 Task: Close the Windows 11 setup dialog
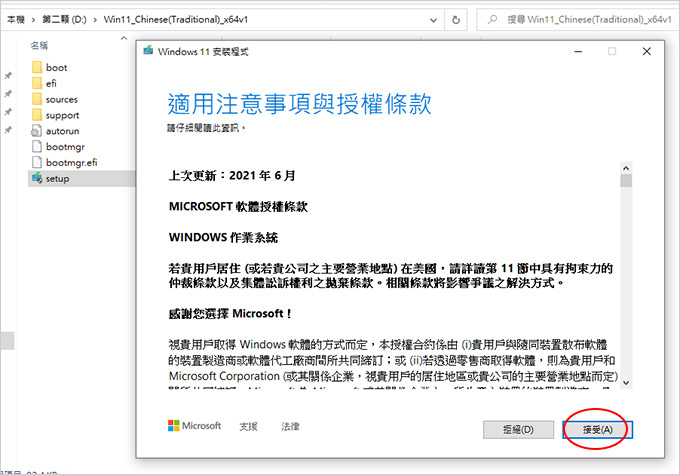[x=647, y=51]
